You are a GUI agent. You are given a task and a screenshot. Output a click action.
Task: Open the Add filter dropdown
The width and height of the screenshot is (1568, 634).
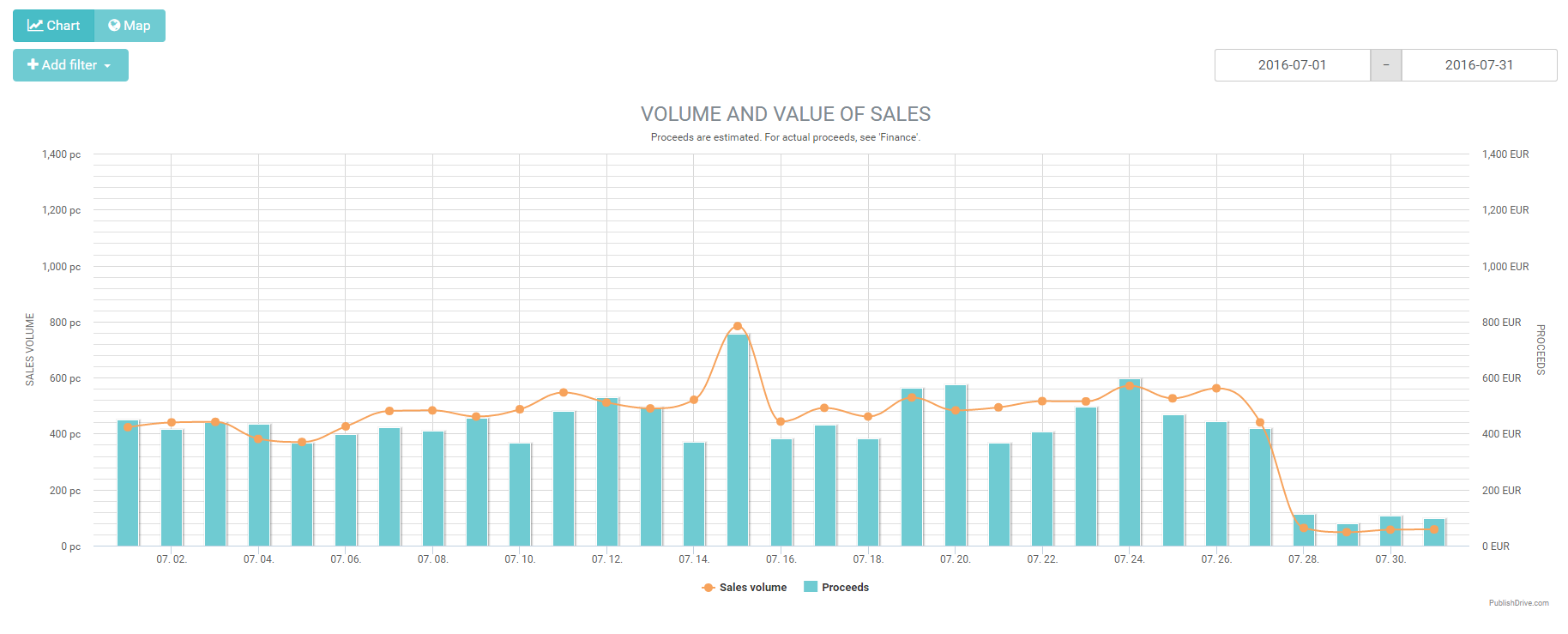(70, 65)
